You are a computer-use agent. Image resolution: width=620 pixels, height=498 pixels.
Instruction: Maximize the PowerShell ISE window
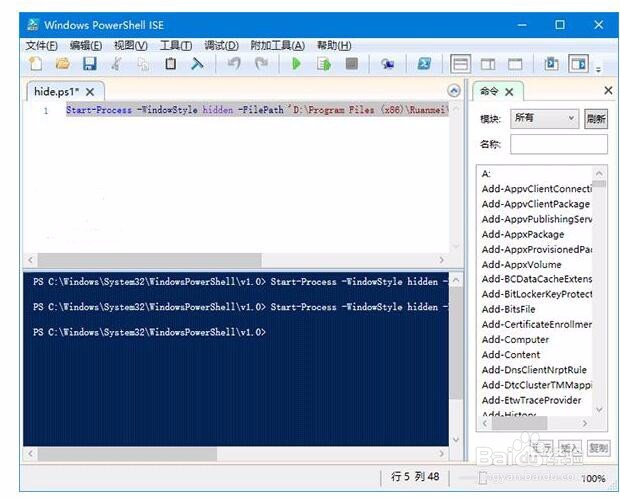560,25
